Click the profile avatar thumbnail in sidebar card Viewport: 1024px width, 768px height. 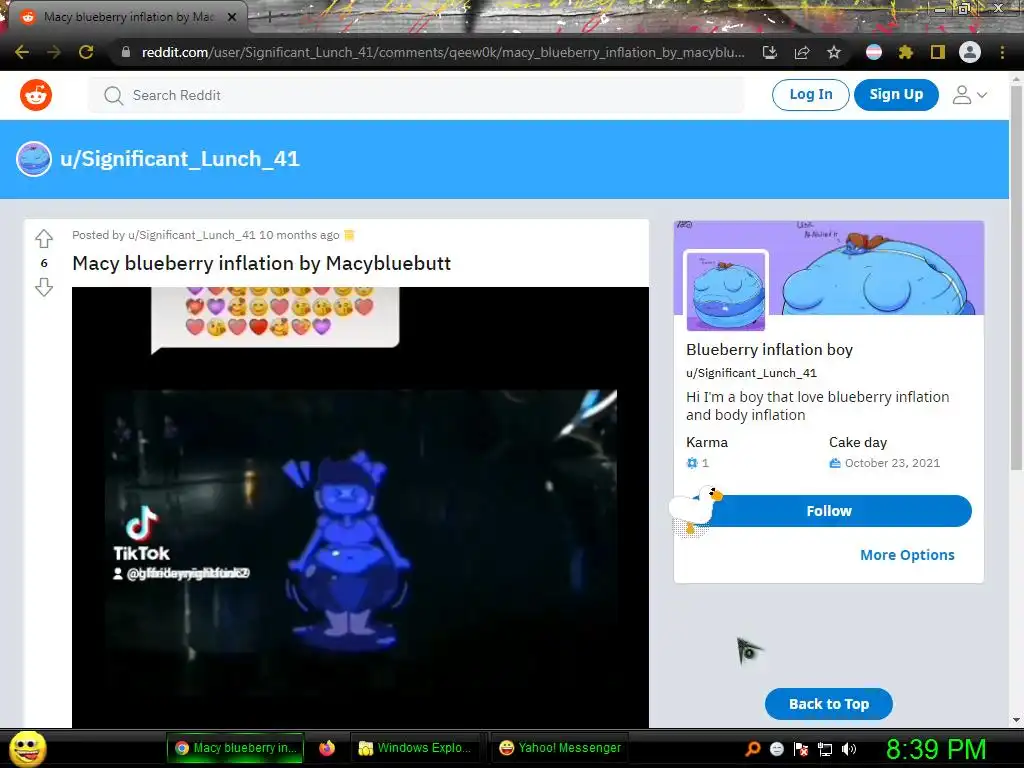click(x=726, y=290)
